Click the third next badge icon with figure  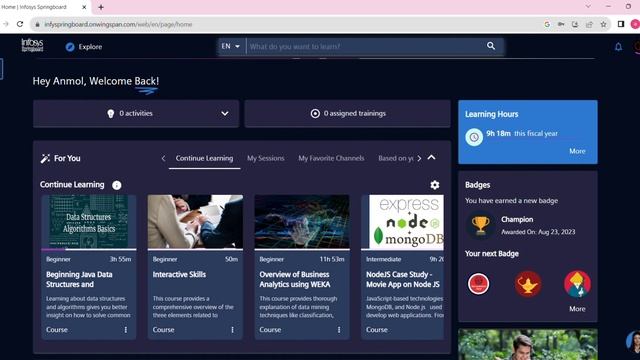coord(577,284)
